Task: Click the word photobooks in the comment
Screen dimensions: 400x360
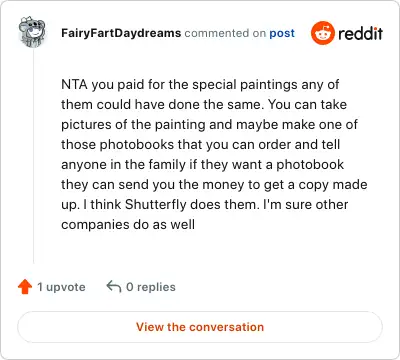Action: point(137,145)
